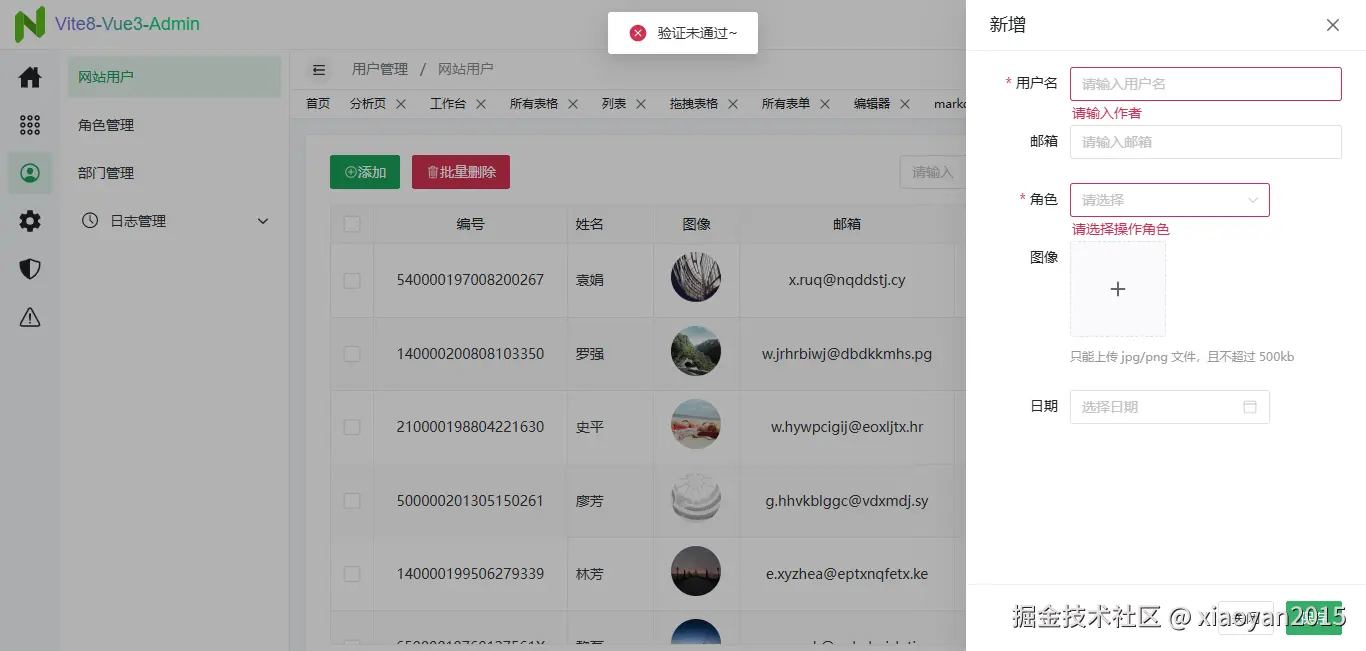The height and width of the screenshot is (651, 1366).
Task: Click the email x.ruq@nqddstj.cy cell
Action: (847, 280)
